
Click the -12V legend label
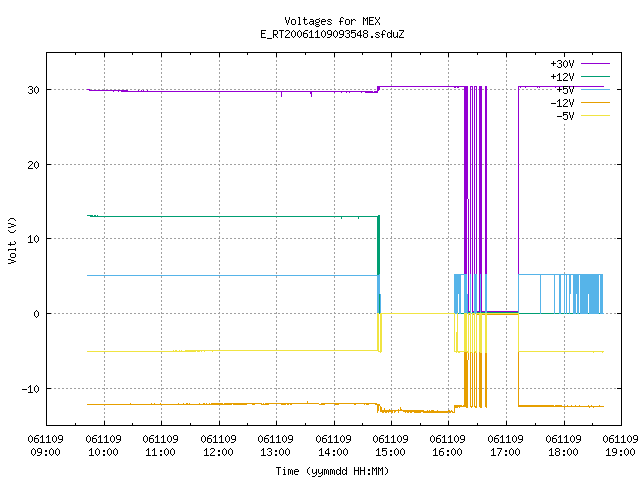pos(562,103)
